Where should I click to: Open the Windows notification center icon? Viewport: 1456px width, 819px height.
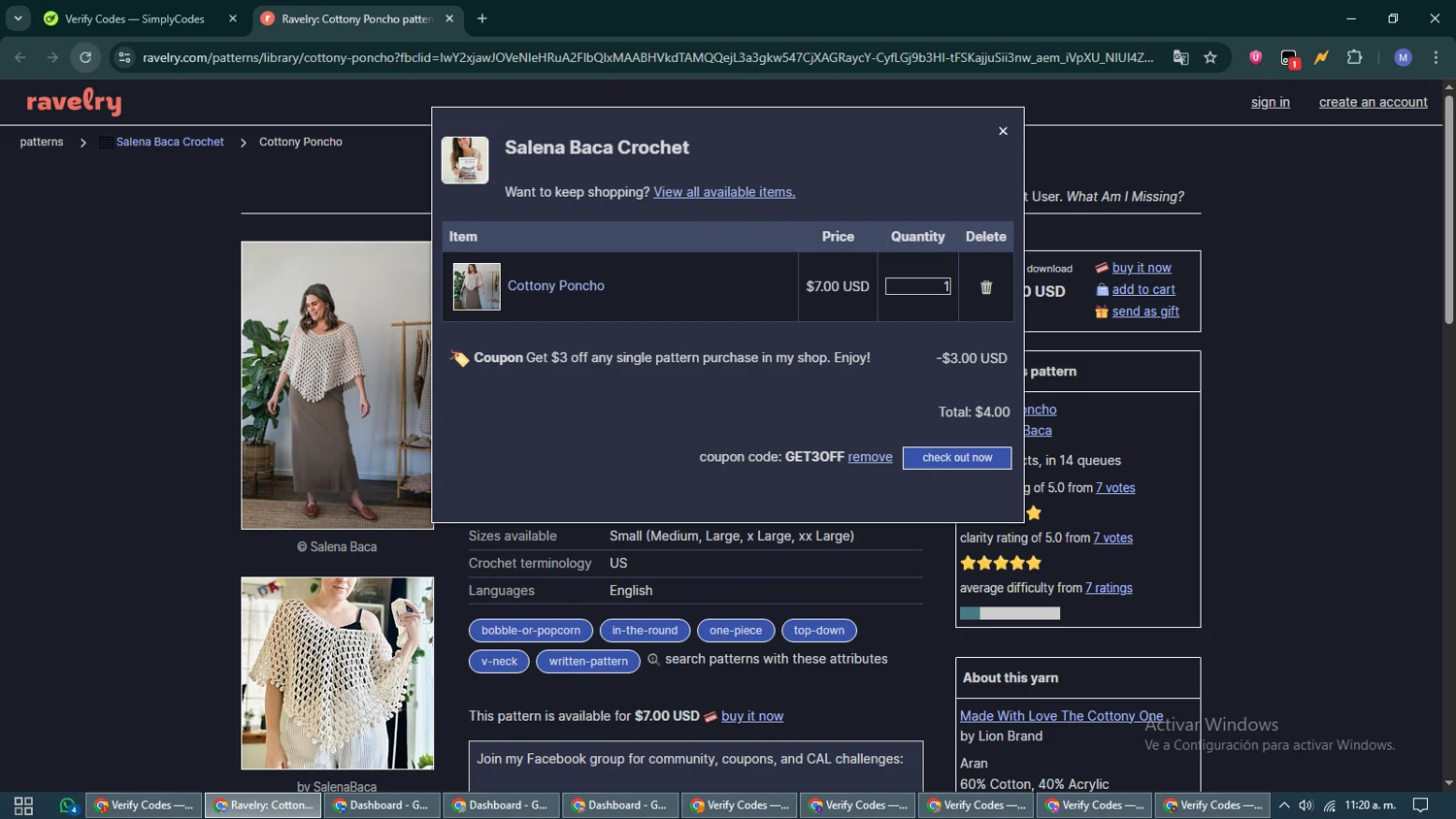(1420, 805)
